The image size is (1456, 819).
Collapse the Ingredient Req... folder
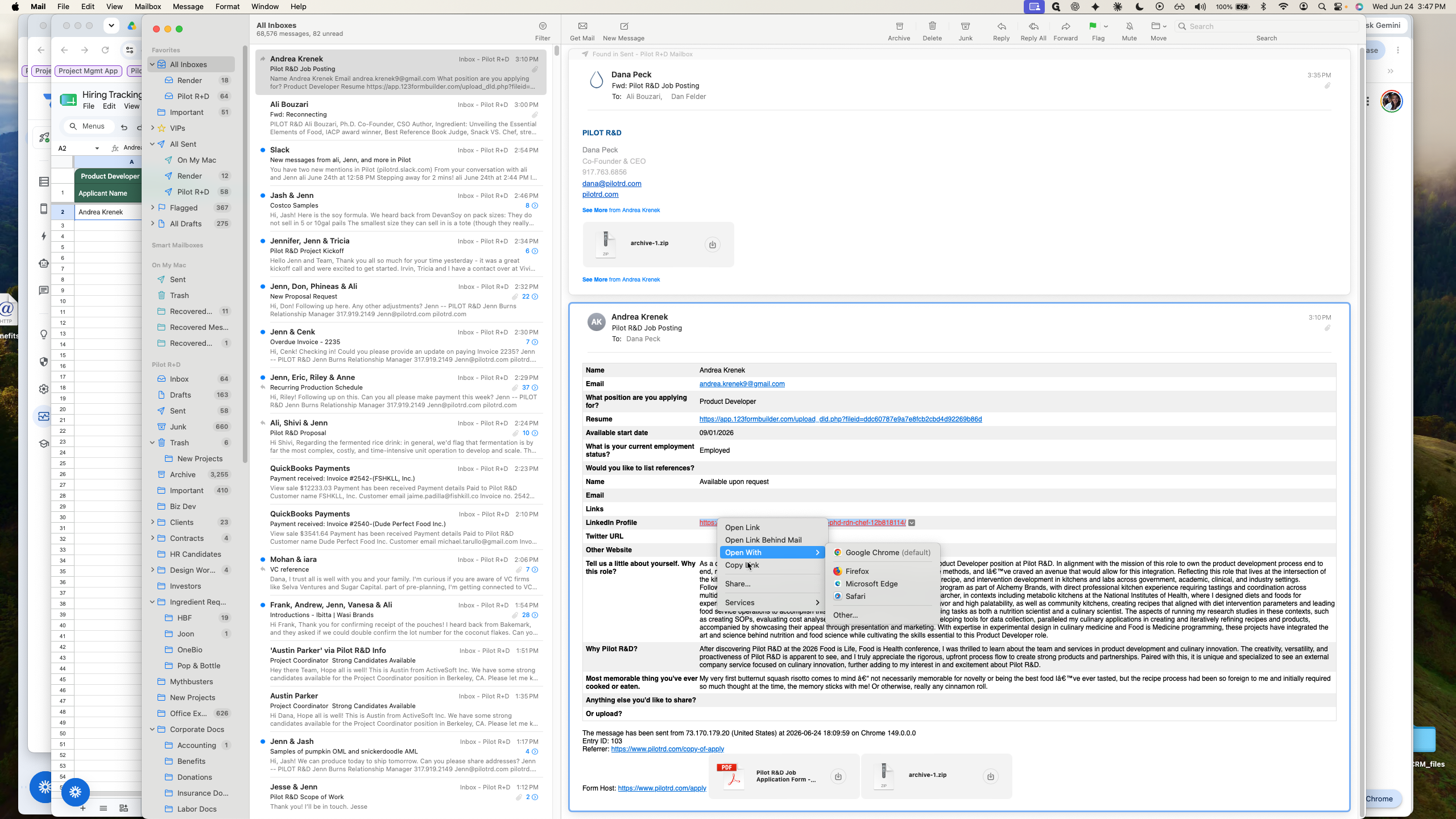coord(152,602)
